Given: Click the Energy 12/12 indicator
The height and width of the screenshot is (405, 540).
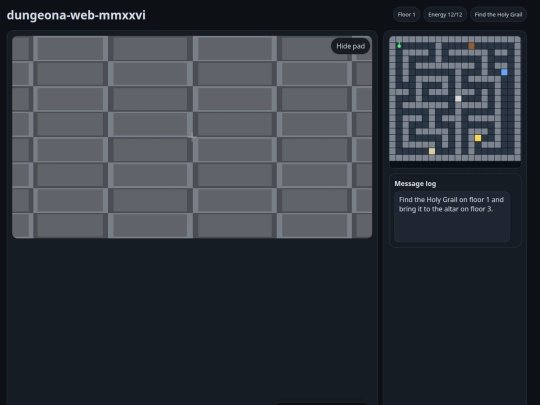Looking at the screenshot, I should 445,15.
